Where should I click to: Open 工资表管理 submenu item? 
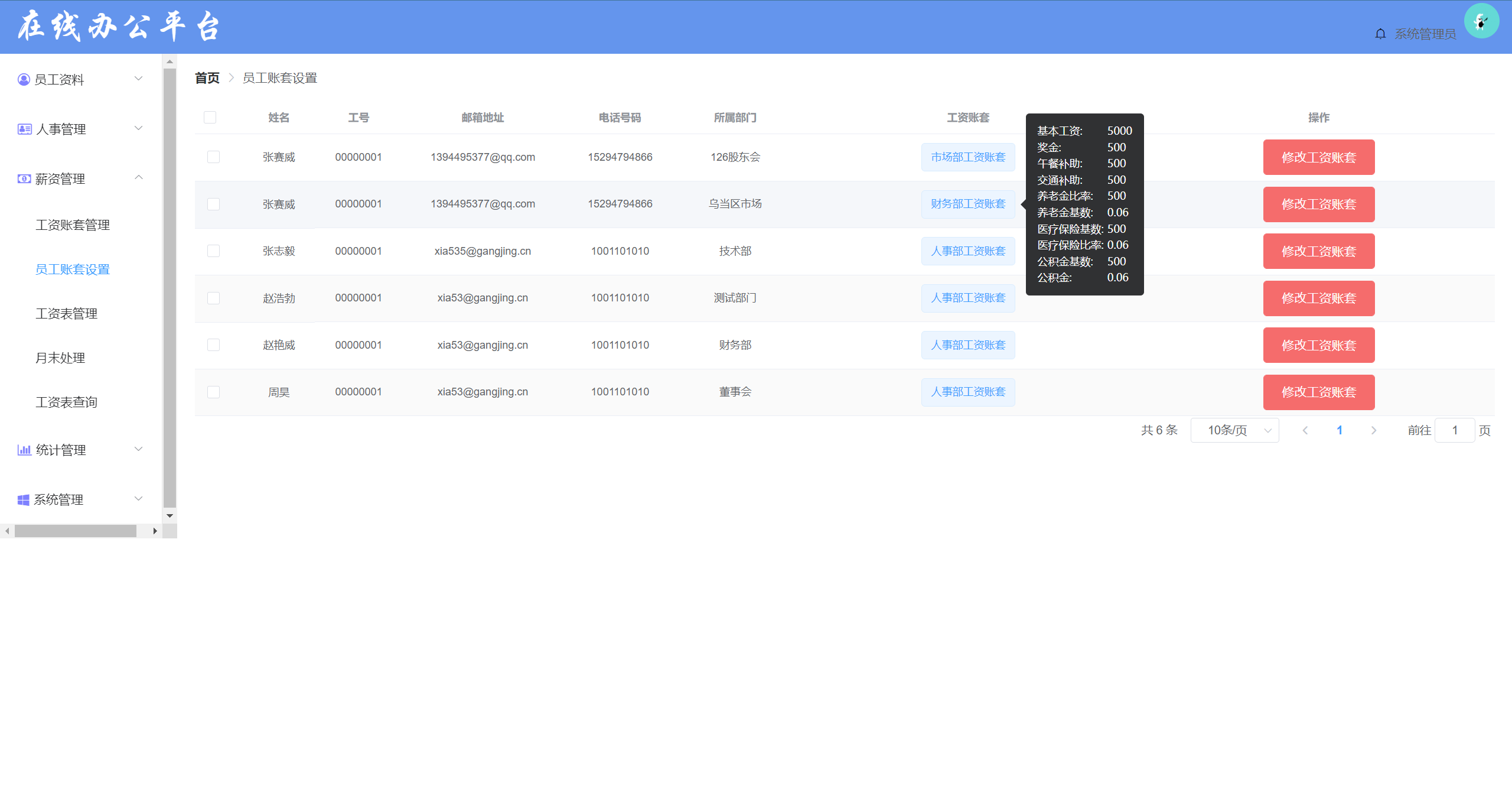66,313
